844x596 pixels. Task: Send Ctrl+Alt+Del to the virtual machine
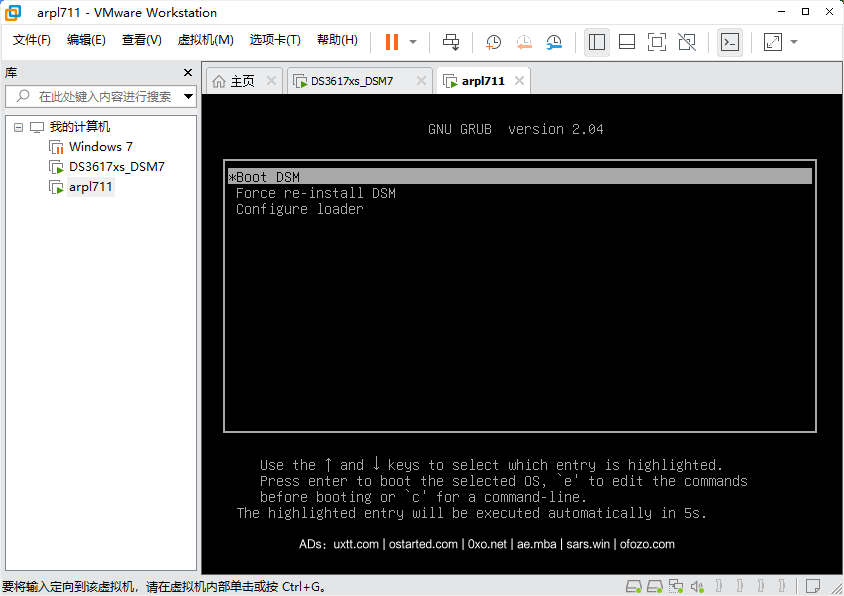point(451,42)
